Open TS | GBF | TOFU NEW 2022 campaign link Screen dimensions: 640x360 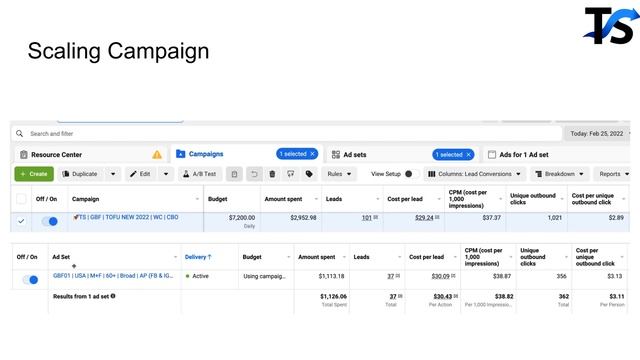tap(129, 217)
